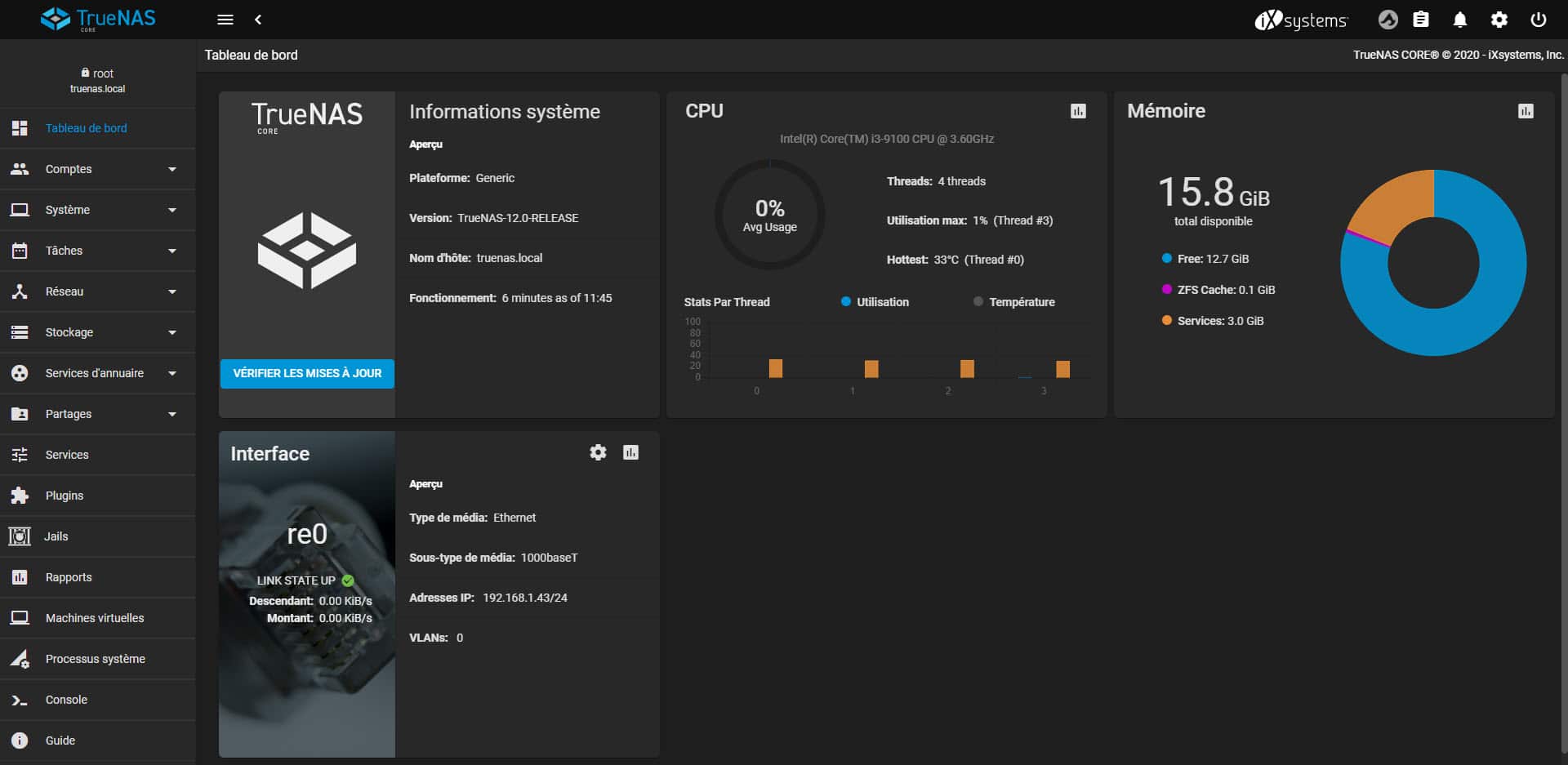Click the re0 interface image
1568x765 pixels.
tap(307, 594)
